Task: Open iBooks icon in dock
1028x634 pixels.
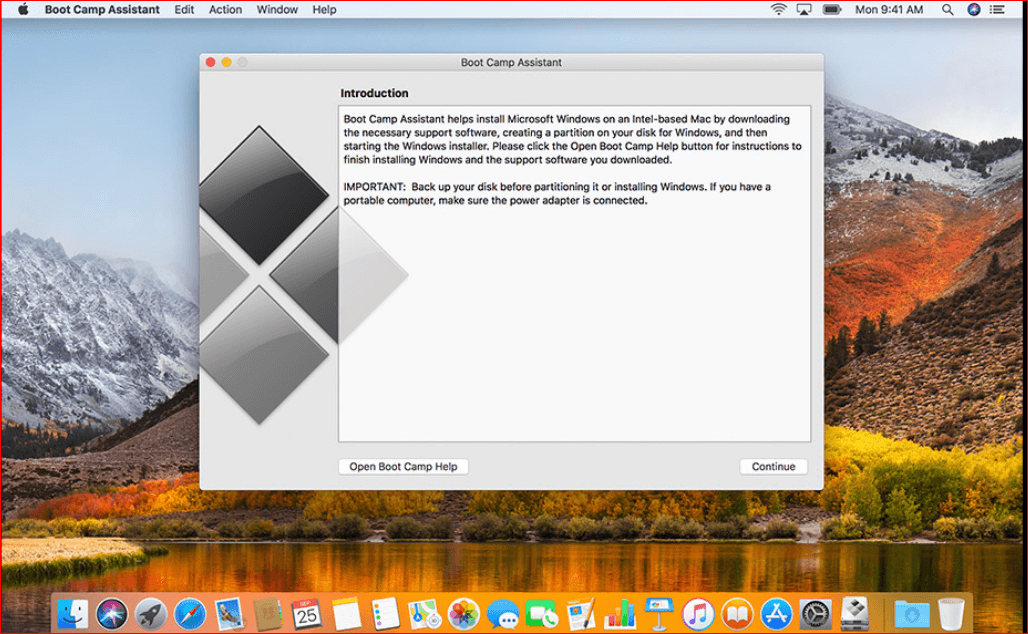Action: click(x=738, y=614)
